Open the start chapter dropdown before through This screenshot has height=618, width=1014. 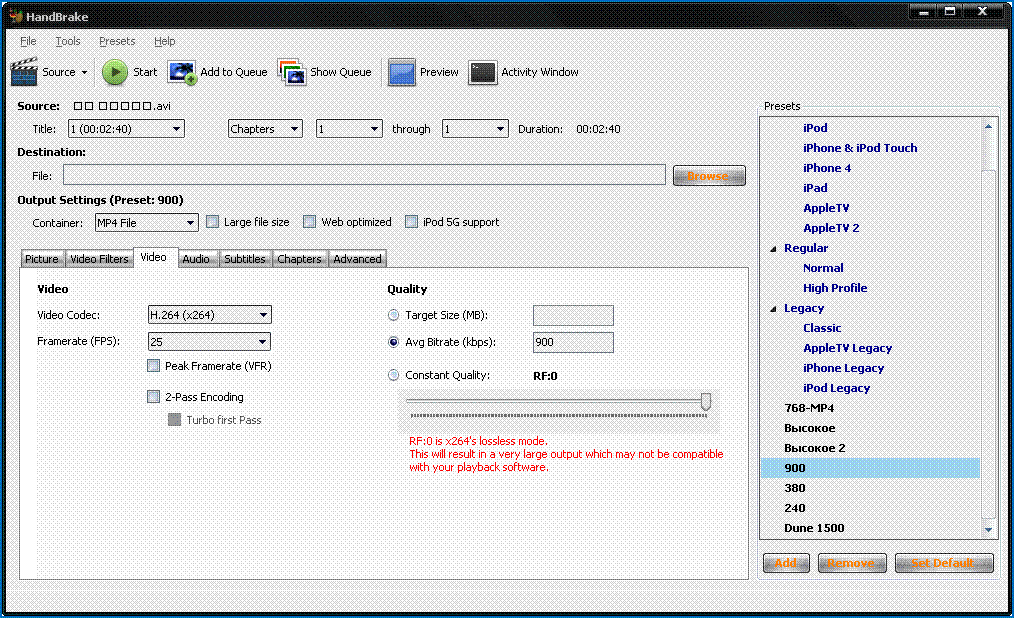click(x=349, y=129)
